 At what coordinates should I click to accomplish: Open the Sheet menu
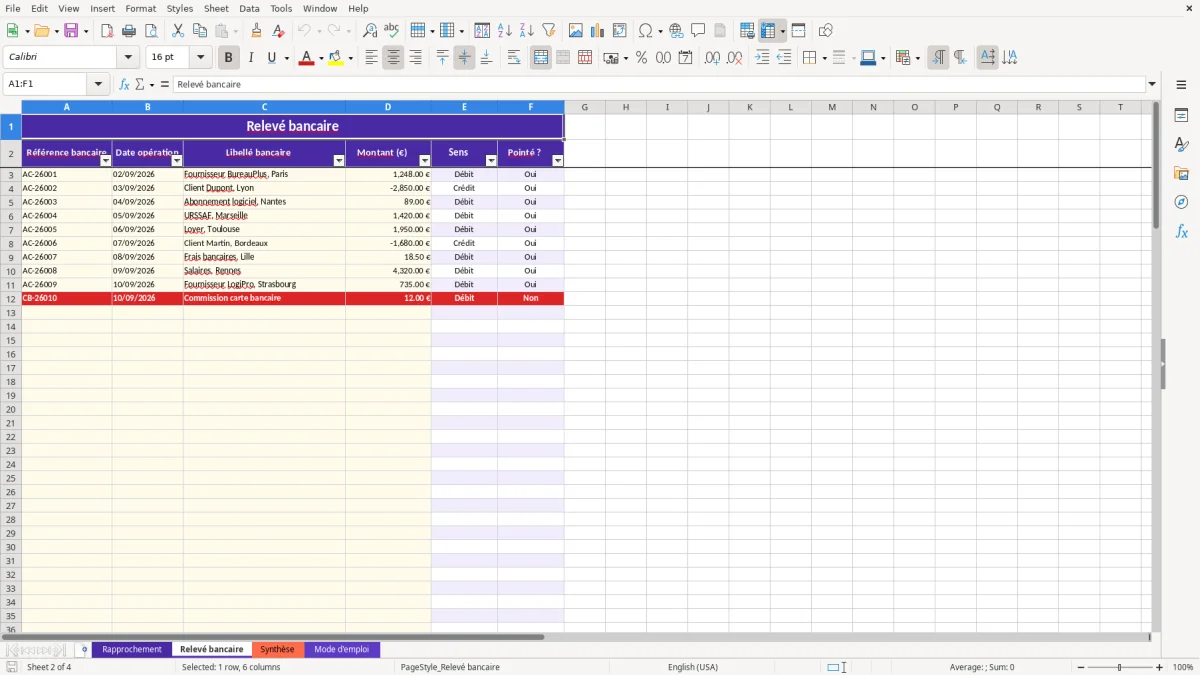click(216, 8)
